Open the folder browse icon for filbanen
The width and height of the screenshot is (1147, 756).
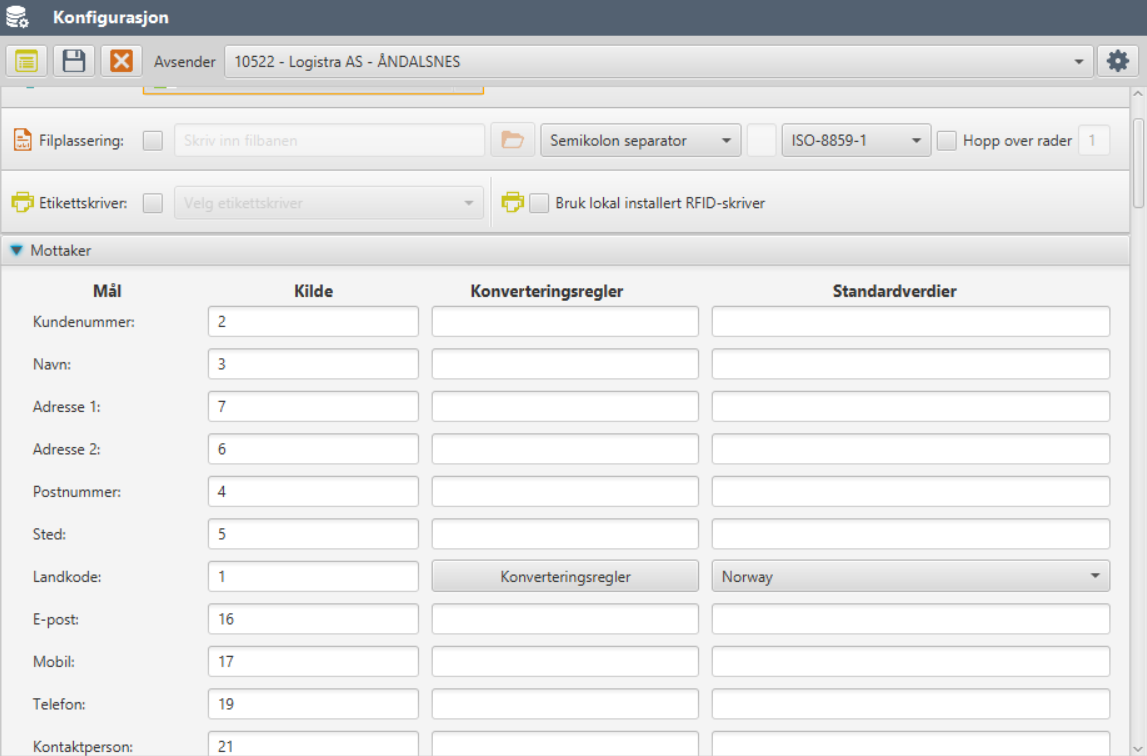pos(512,140)
